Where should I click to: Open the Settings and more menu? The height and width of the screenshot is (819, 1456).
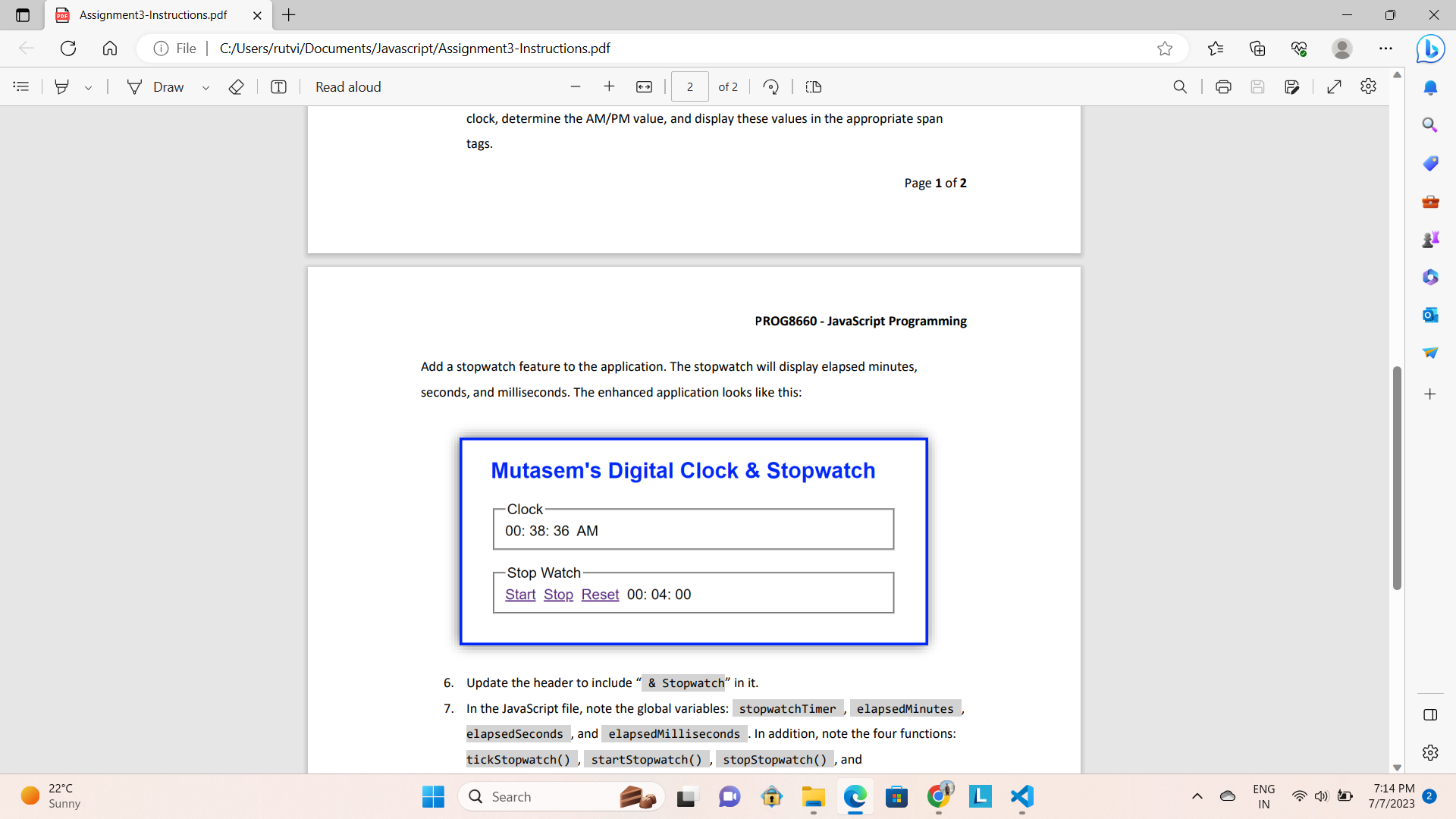coord(1387,48)
